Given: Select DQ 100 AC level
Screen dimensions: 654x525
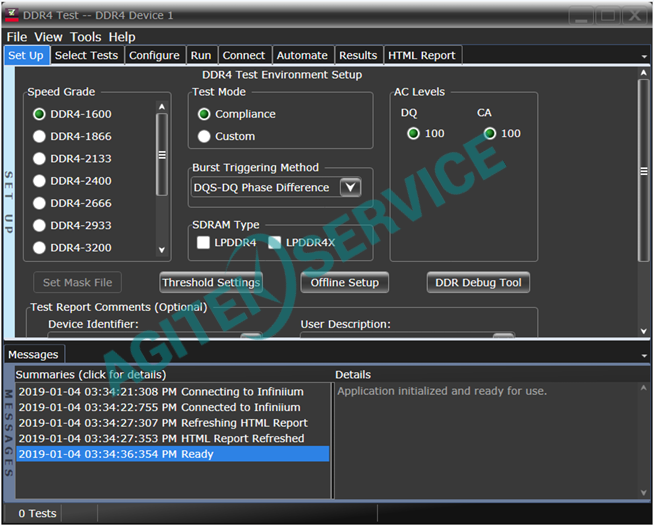Looking at the screenshot, I should (x=413, y=133).
